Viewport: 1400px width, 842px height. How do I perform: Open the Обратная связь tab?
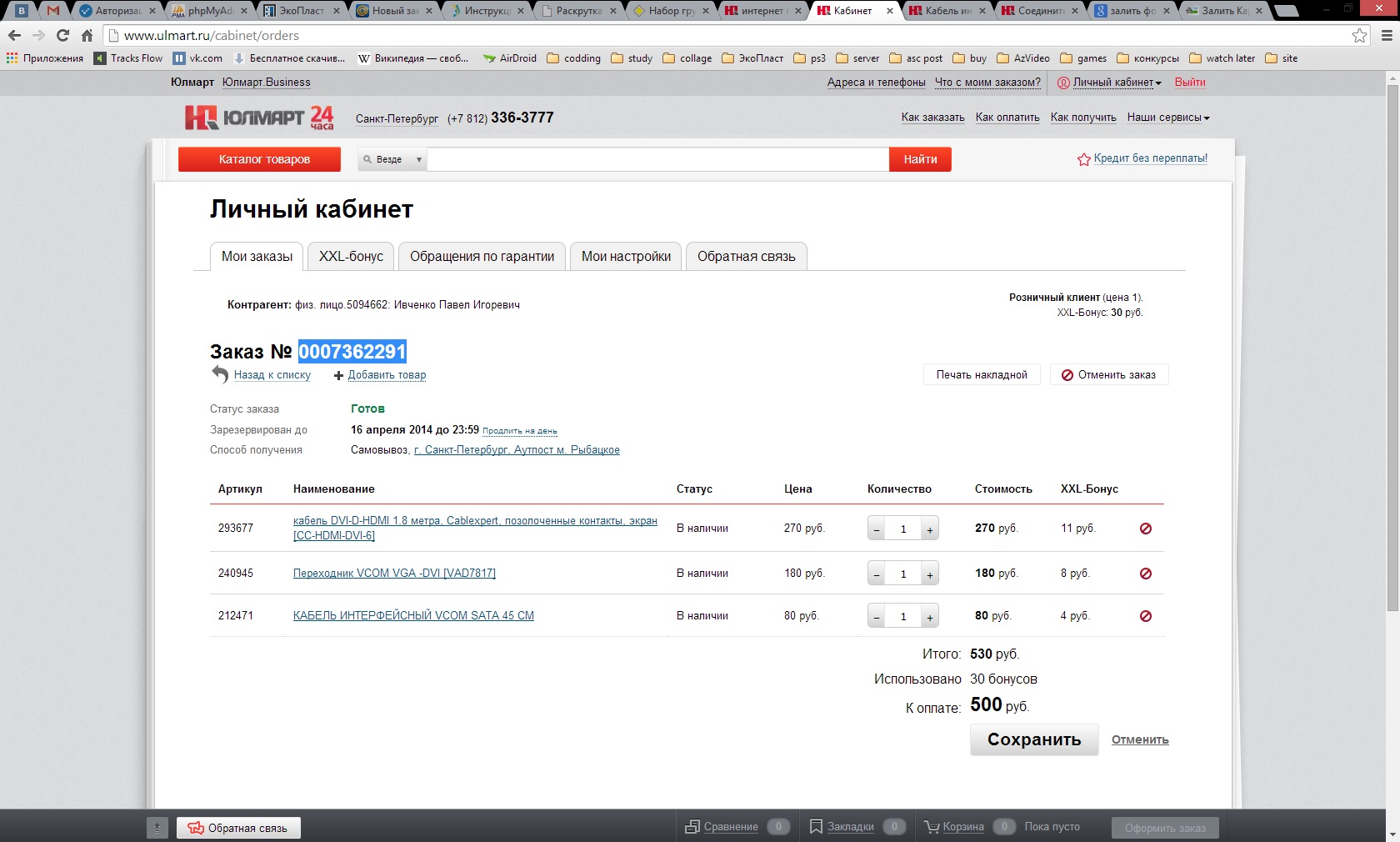(x=747, y=257)
